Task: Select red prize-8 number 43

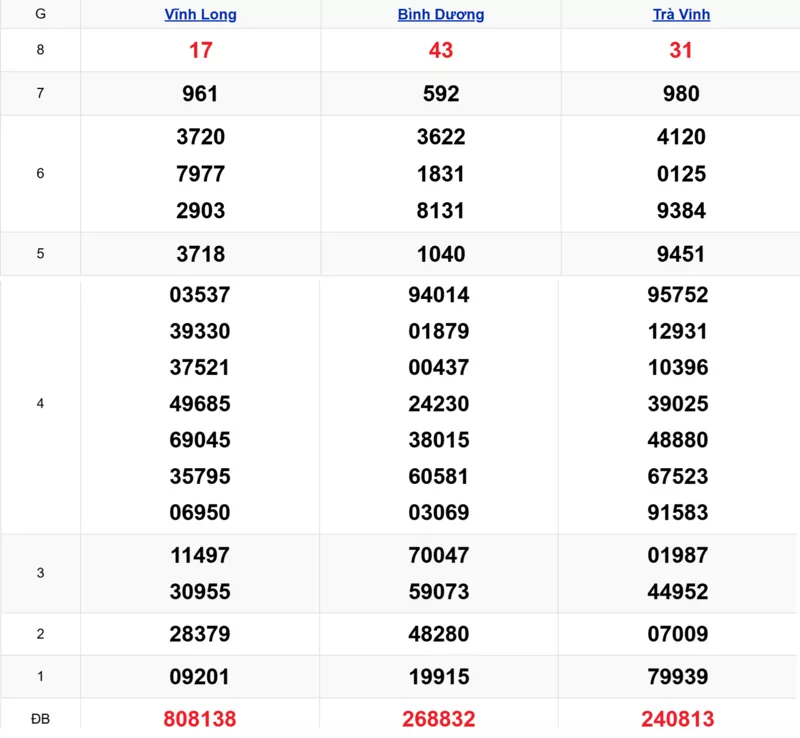Action: coord(440,50)
